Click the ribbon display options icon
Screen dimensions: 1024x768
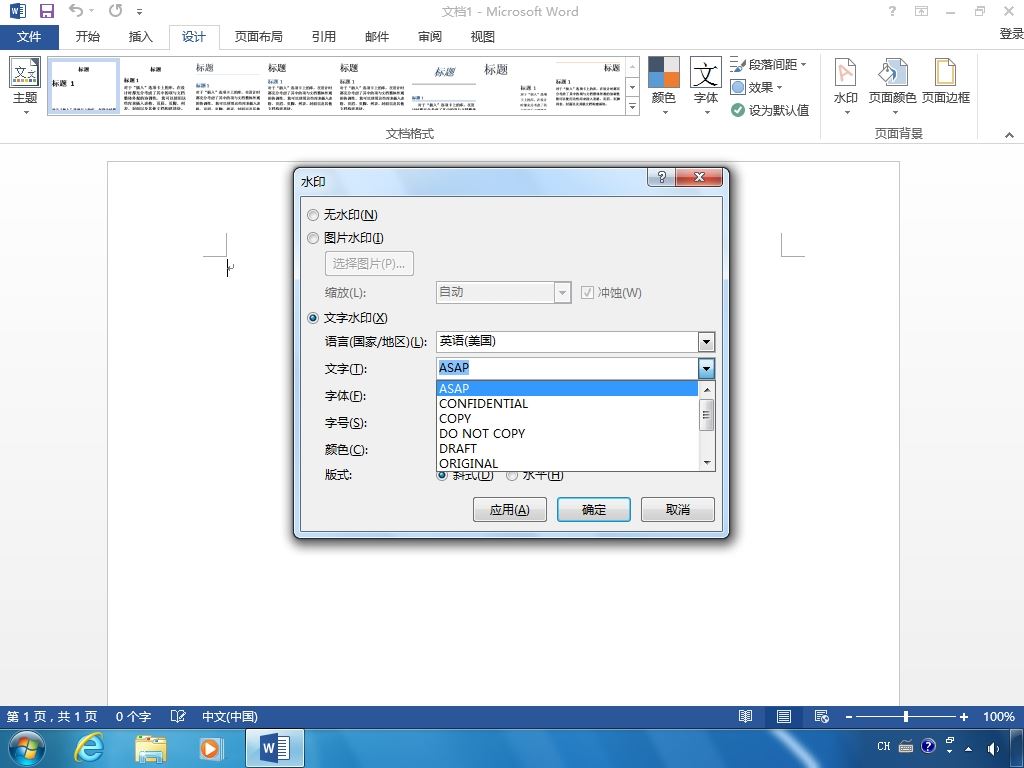pos(921,11)
